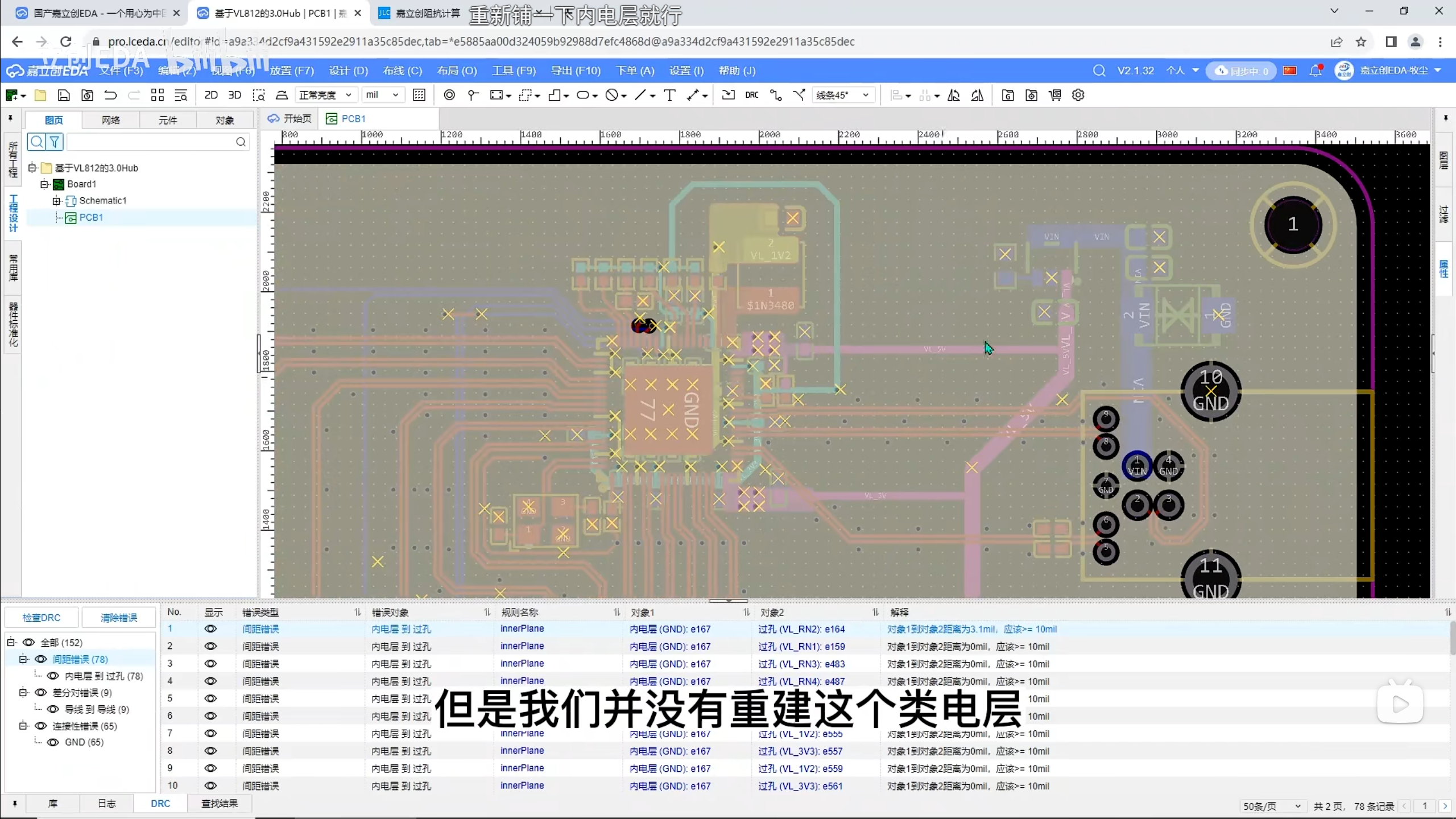Click the Undo arrow icon
1456x819 pixels.
click(x=110, y=95)
